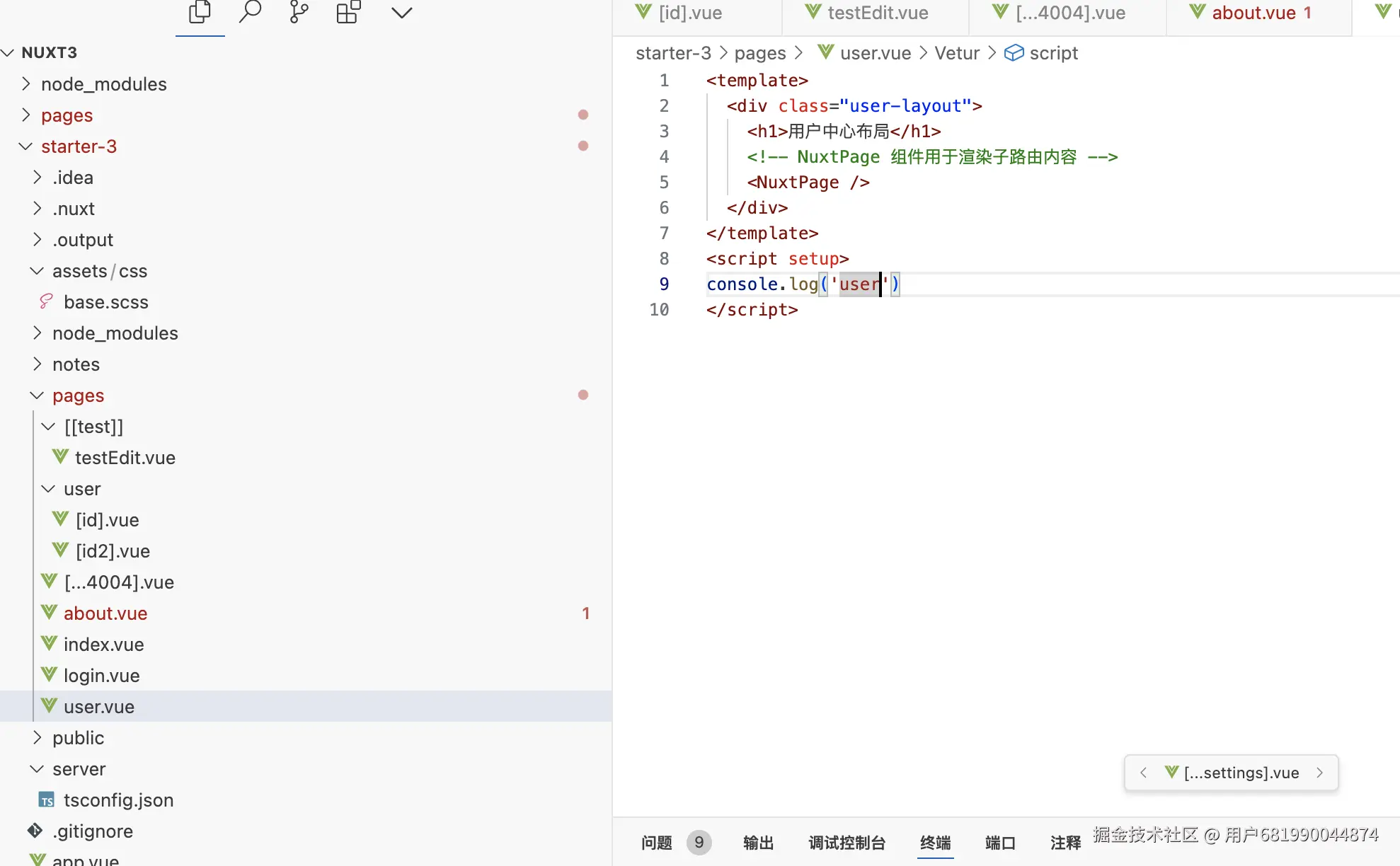Open base.scss file in assets/css
This screenshot has width=1400, height=866.
click(x=105, y=302)
